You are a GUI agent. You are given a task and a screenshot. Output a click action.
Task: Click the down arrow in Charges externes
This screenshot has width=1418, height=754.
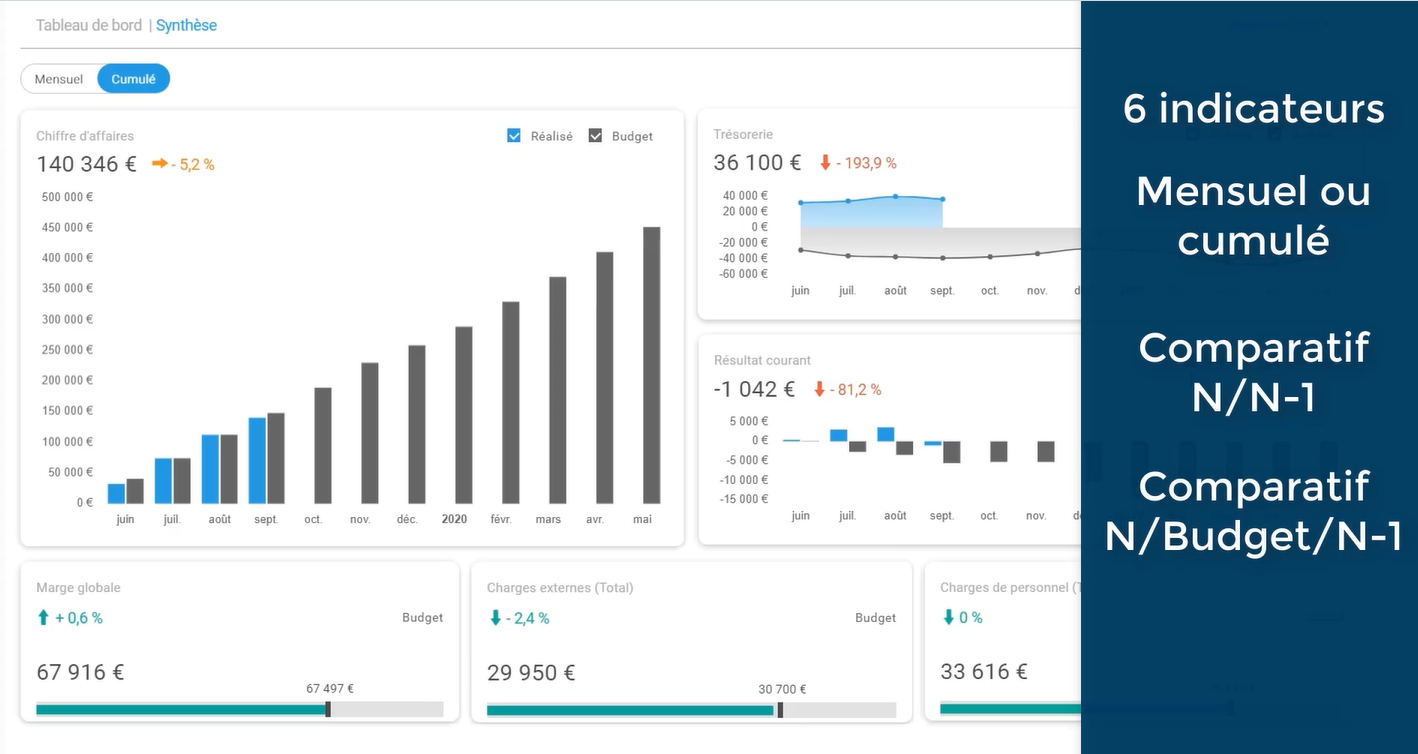point(495,618)
